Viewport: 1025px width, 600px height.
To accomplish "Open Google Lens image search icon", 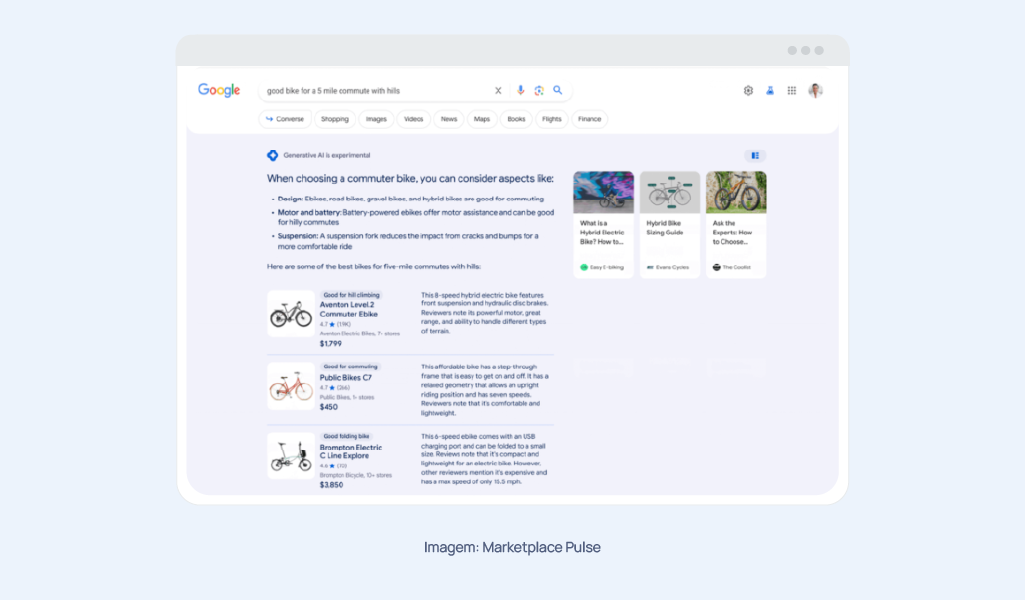I will 539,90.
